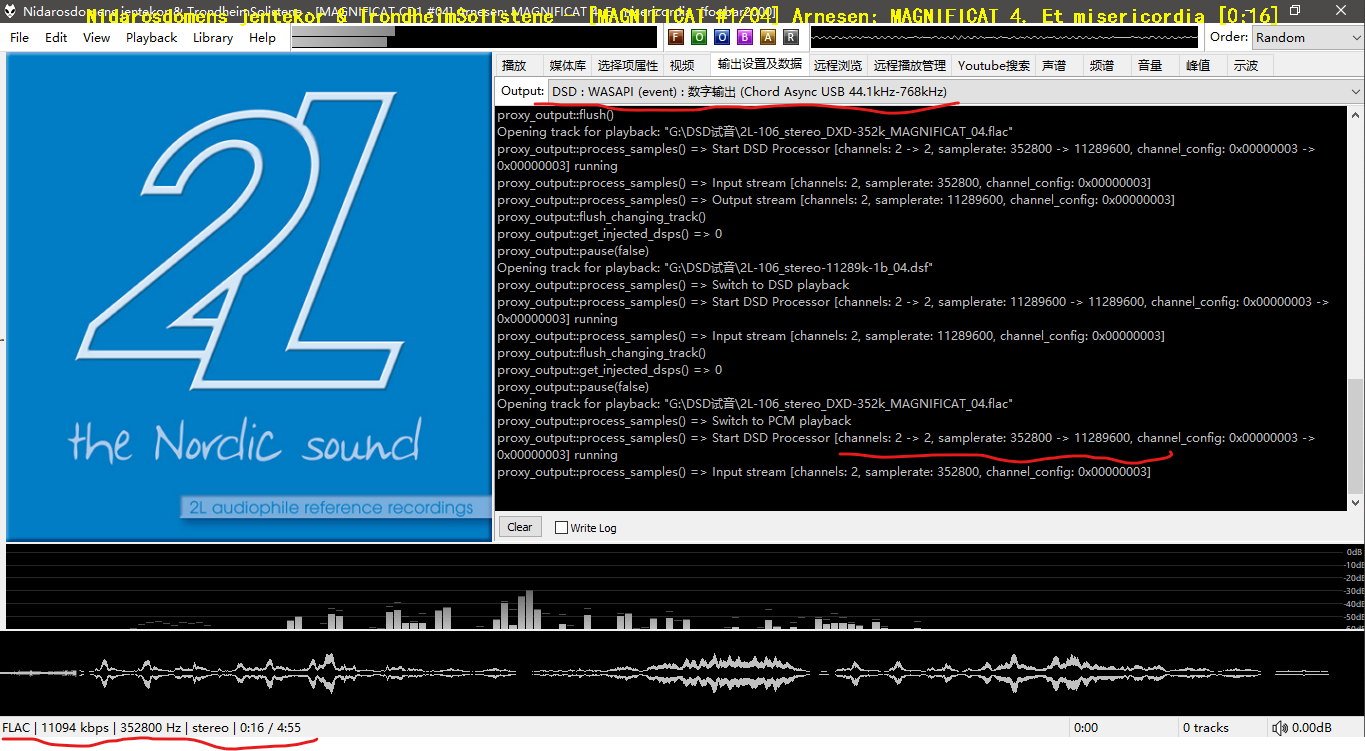1365x751 pixels.
Task: Click the foobar2000 app icon in title bar
Action: pos(11,11)
